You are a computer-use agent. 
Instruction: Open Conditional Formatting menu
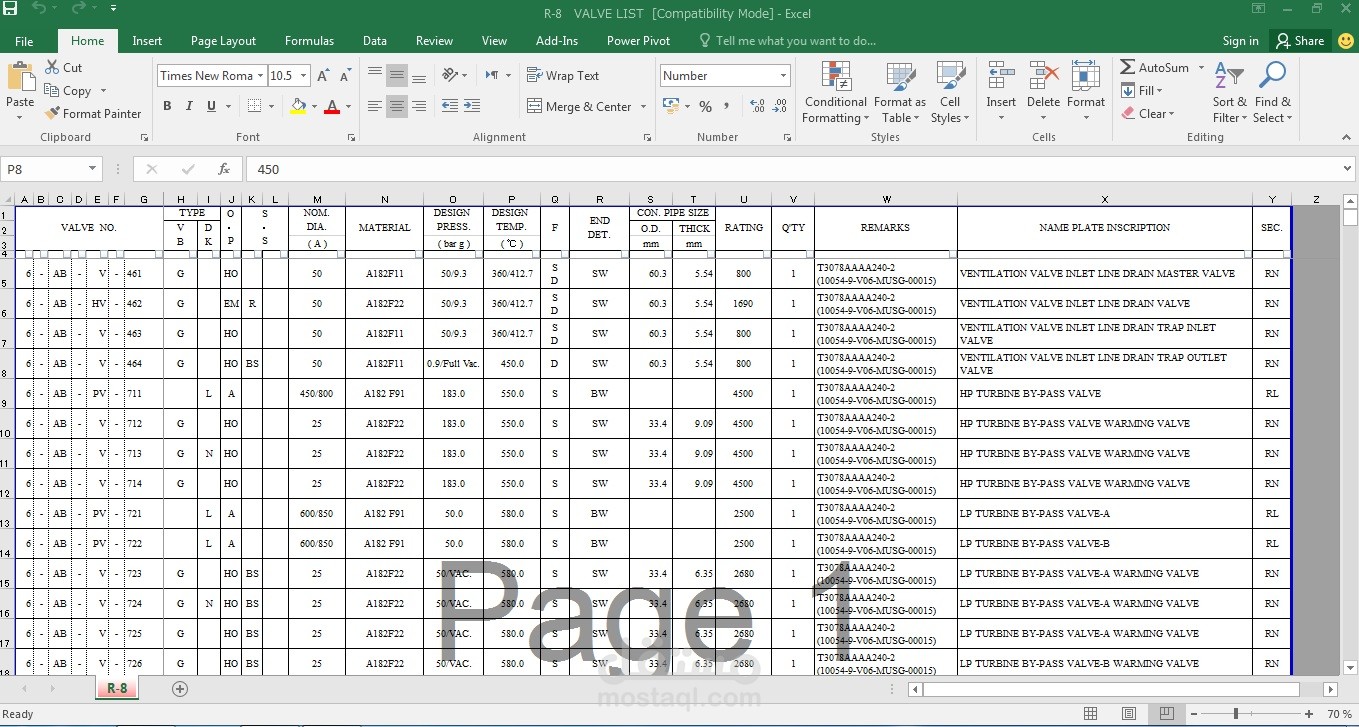pyautogui.click(x=835, y=92)
